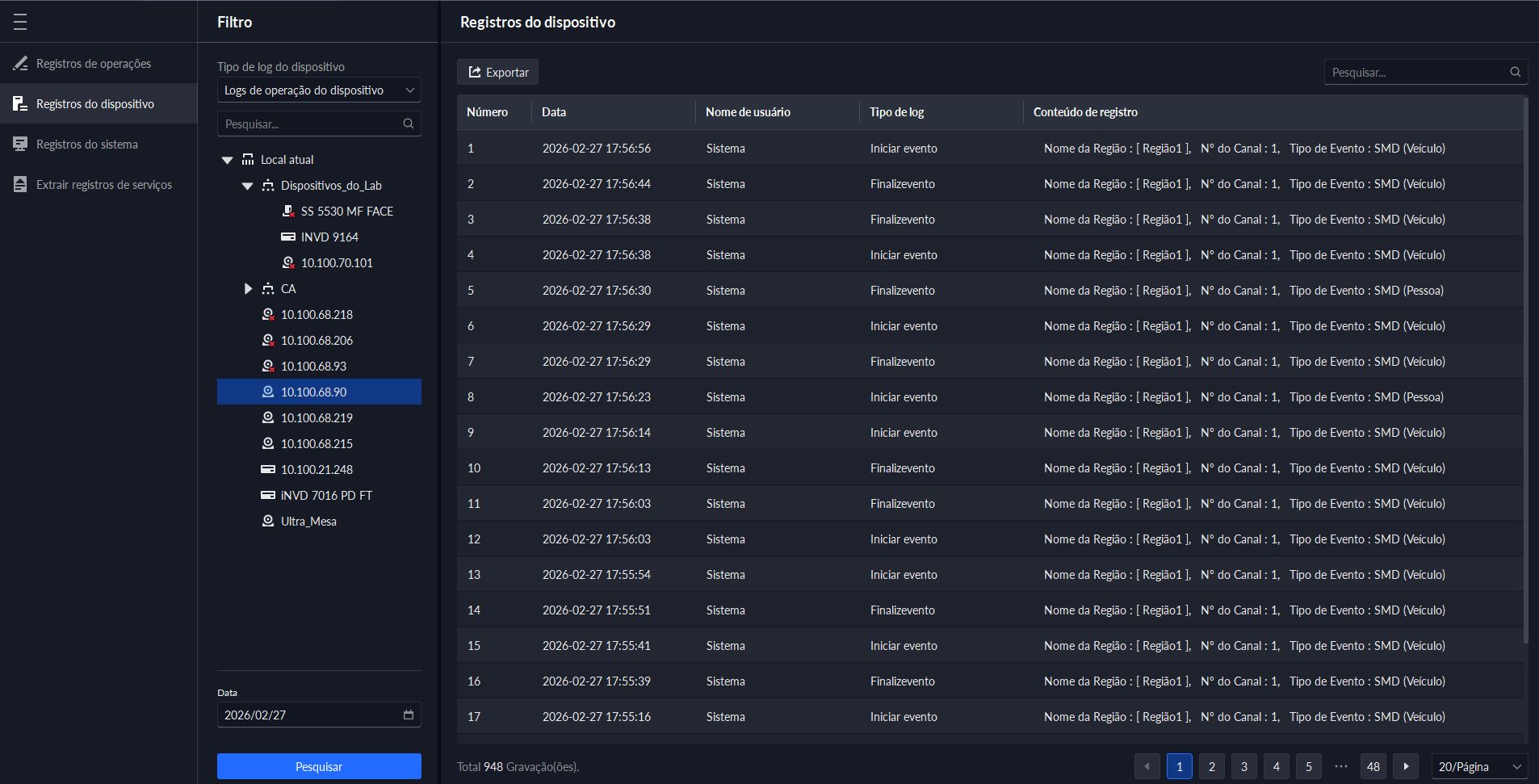The width and height of the screenshot is (1539, 784).
Task: Click the Exportar button
Action: click(497, 72)
